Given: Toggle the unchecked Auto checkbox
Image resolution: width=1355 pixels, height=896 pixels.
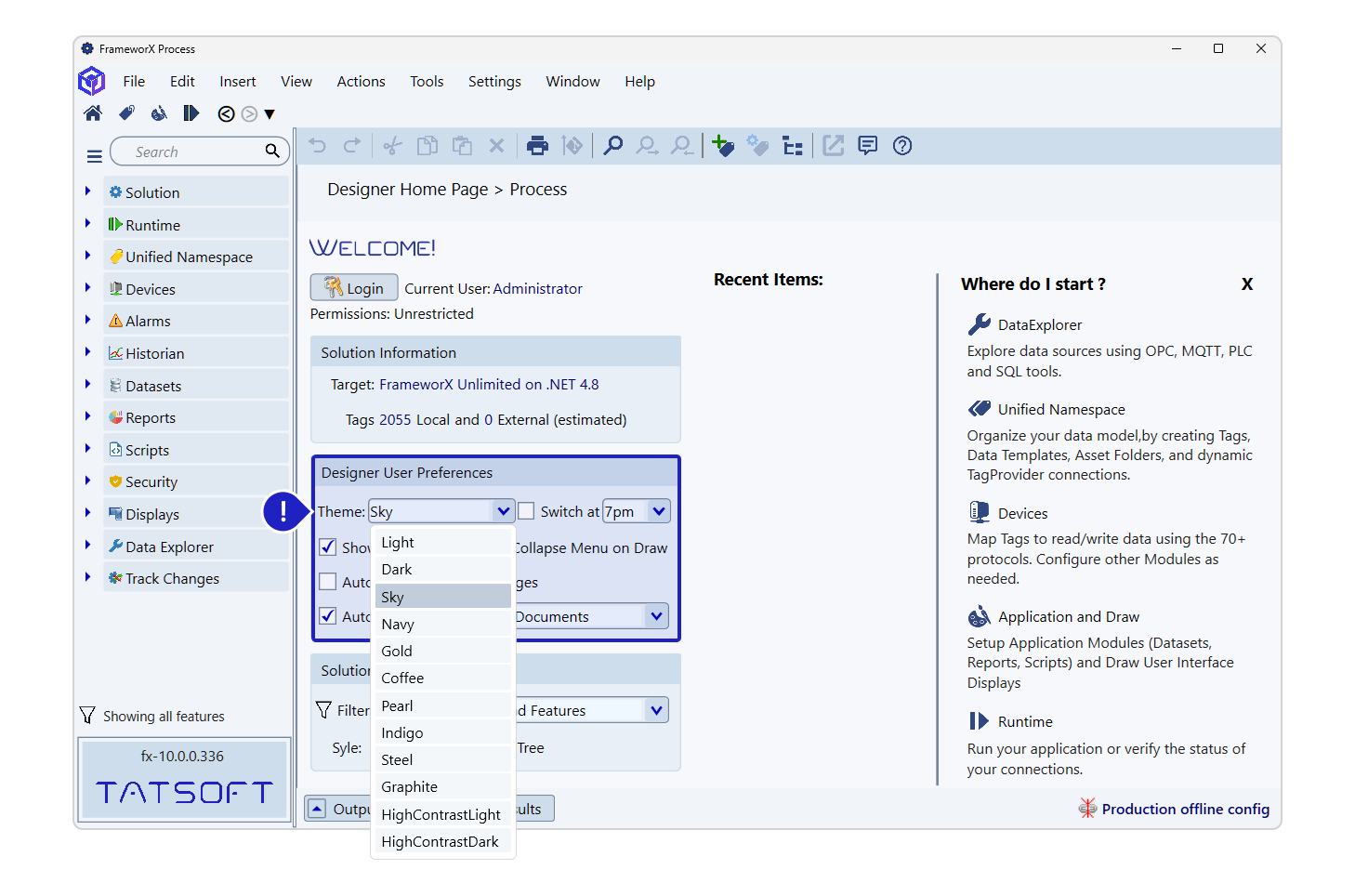Looking at the screenshot, I should [x=328, y=582].
